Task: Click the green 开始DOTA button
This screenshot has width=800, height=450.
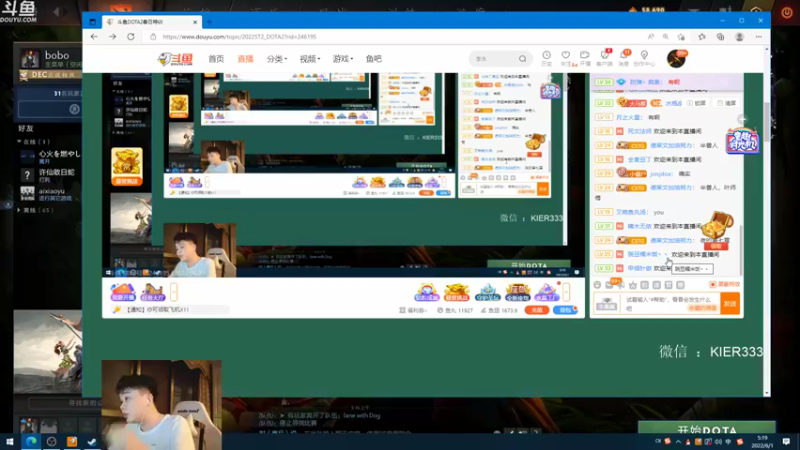Action: click(707, 430)
